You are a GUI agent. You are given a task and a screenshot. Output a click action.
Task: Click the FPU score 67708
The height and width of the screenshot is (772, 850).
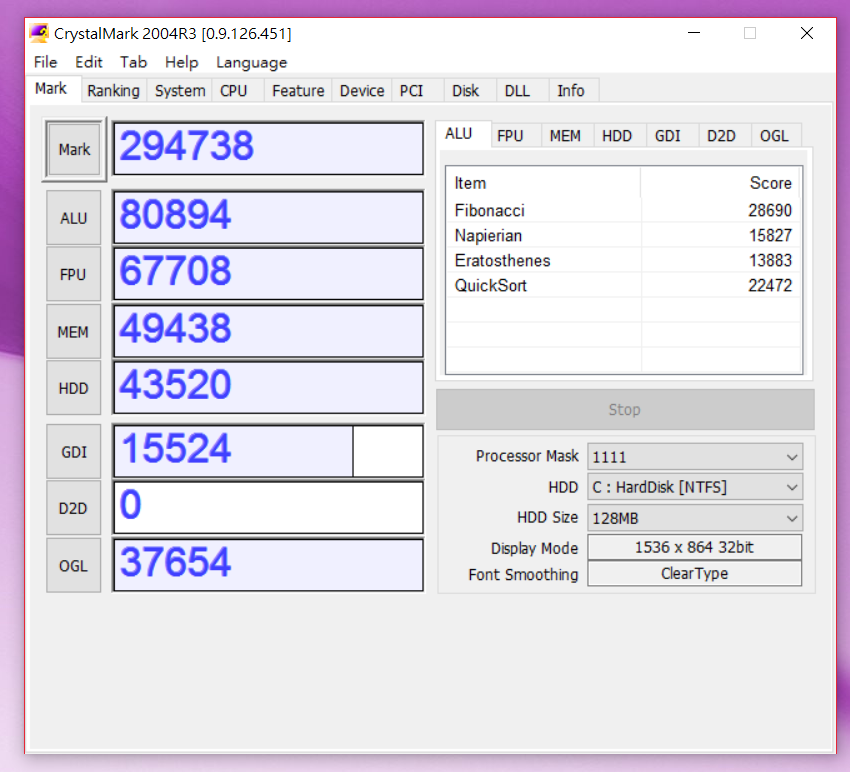click(x=268, y=273)
